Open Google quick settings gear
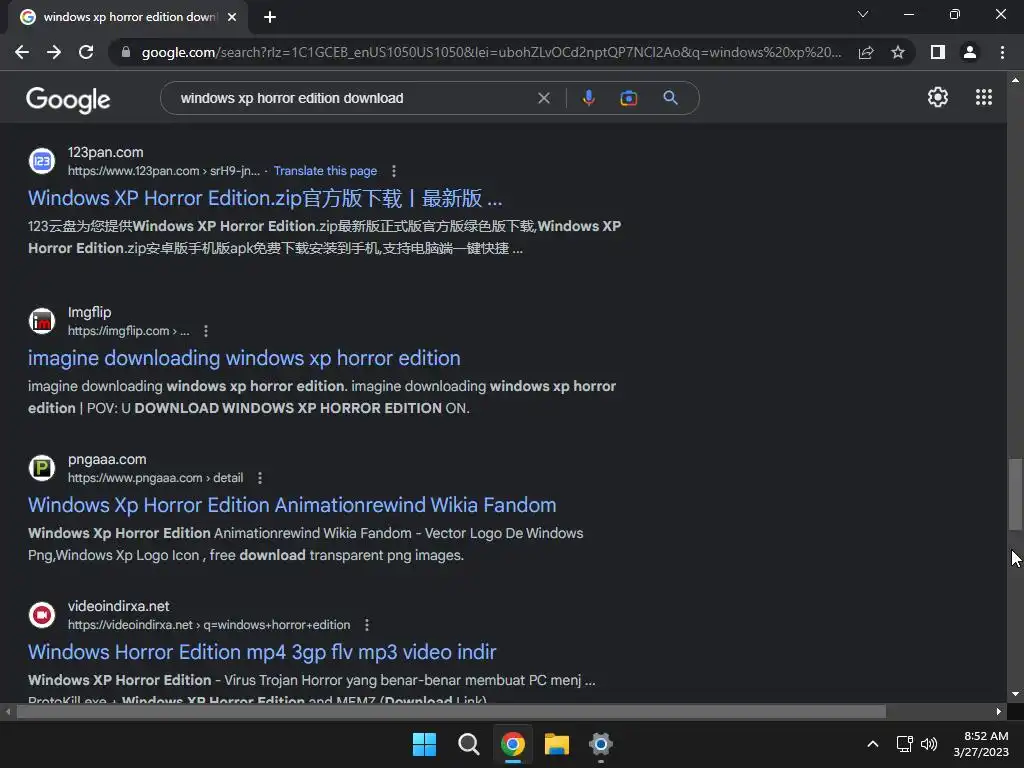The image size is (1024, 768). pyautogui.click(x=938, y=97)
